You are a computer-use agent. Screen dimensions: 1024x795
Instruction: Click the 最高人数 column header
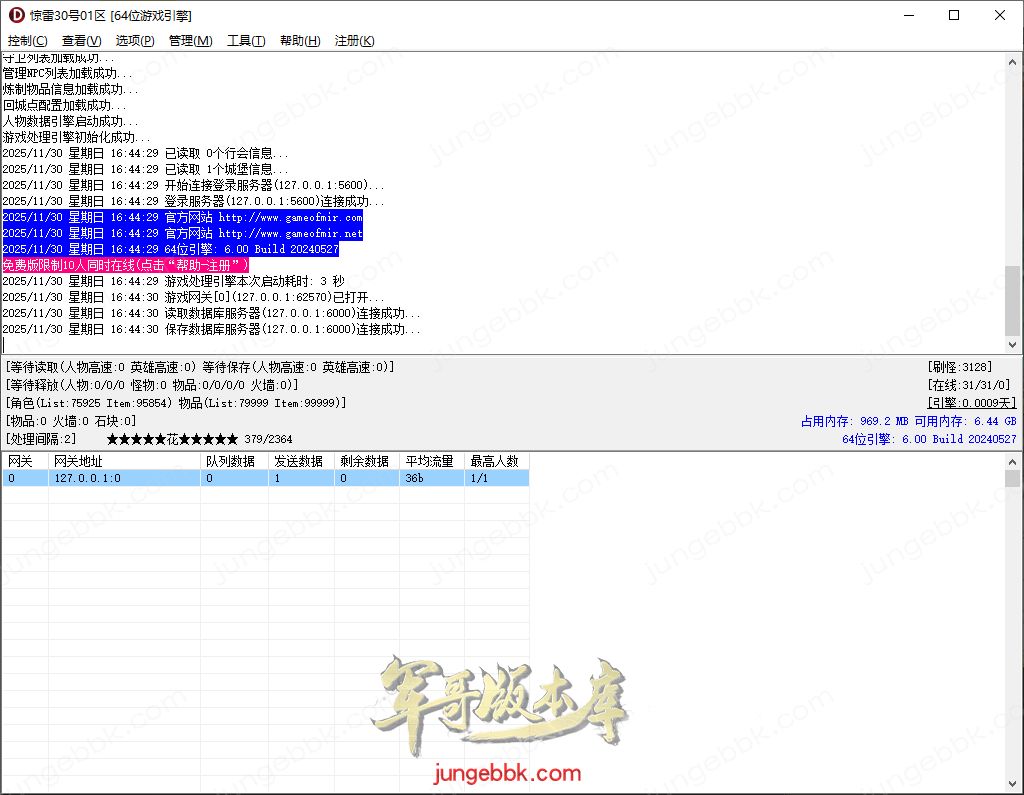pyautogui.click(x=496, y=462)
